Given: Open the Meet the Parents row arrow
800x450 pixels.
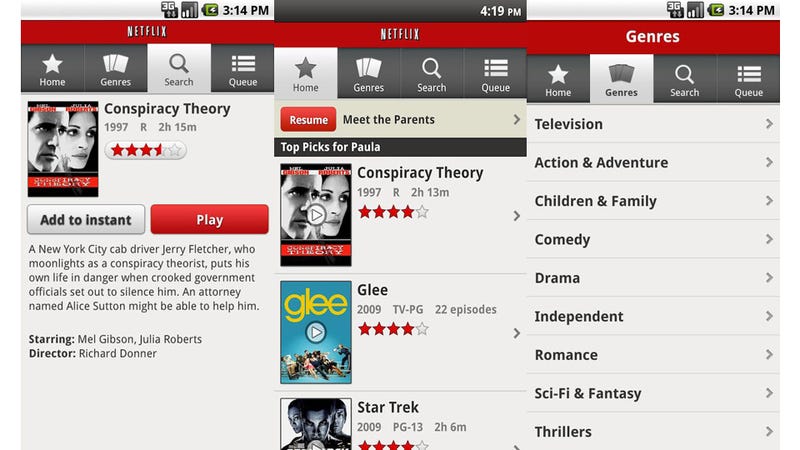Looking at the screenshot, I should pos(516,119).
